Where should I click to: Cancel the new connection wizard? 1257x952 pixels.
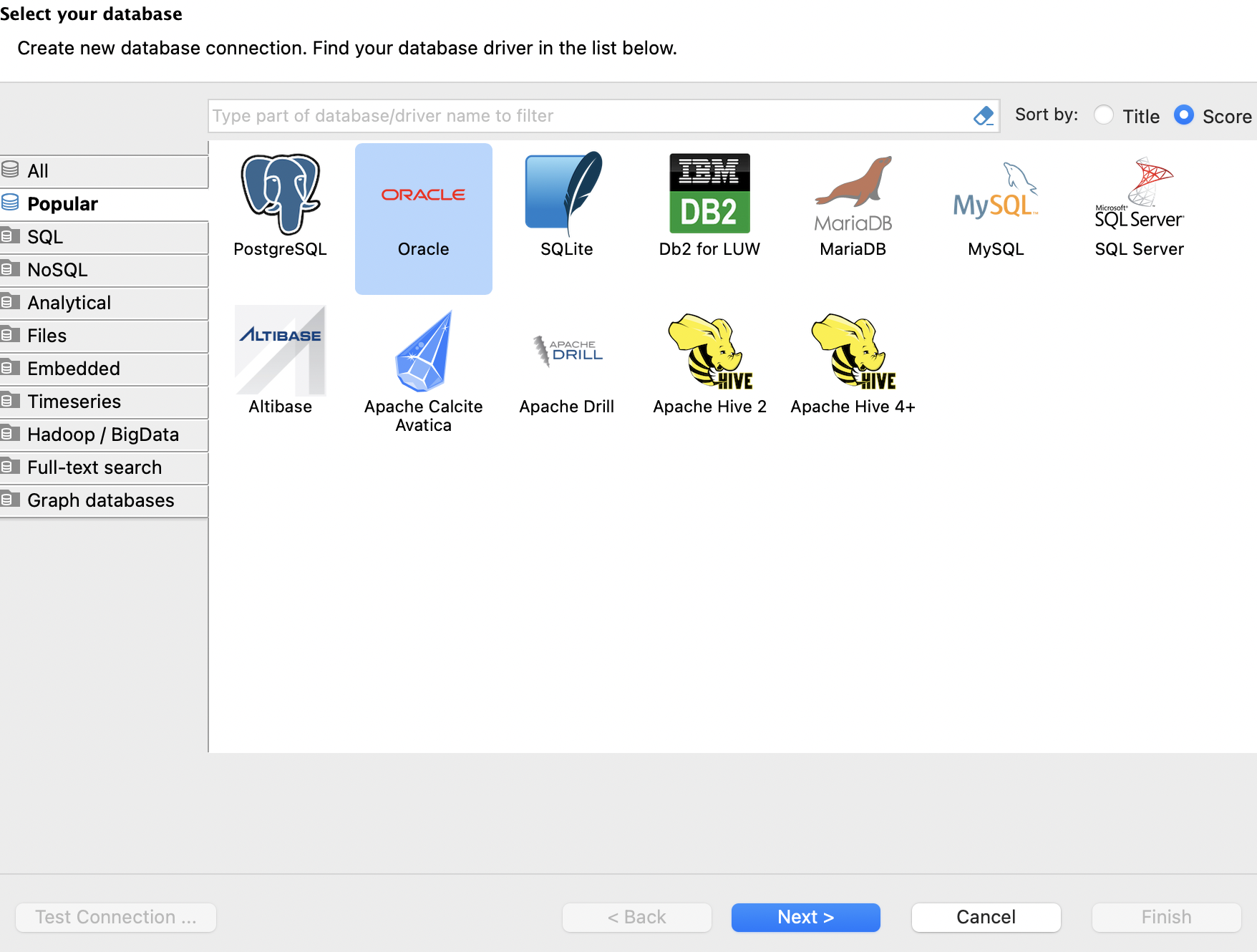986,918
